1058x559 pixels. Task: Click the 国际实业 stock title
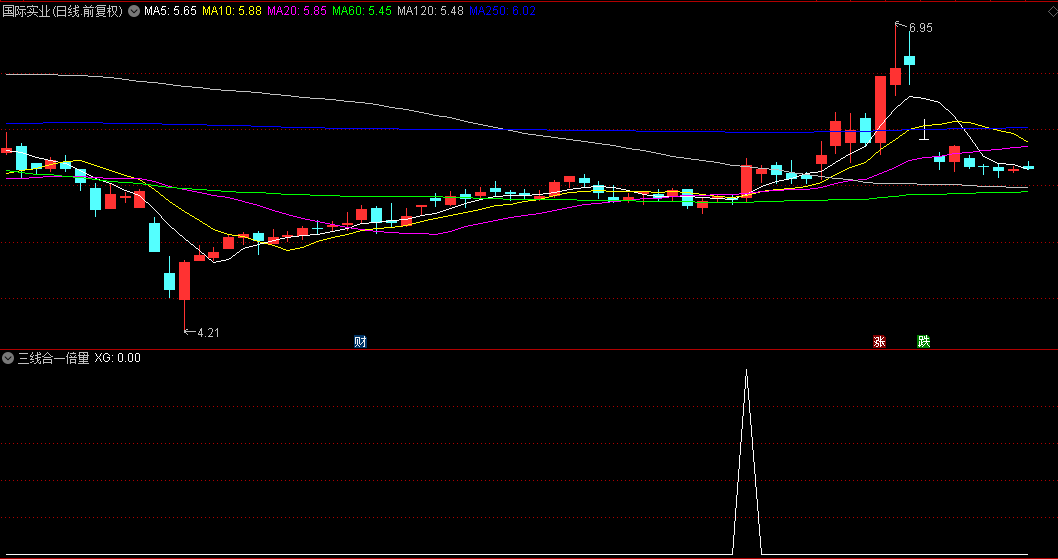[62, 12]
